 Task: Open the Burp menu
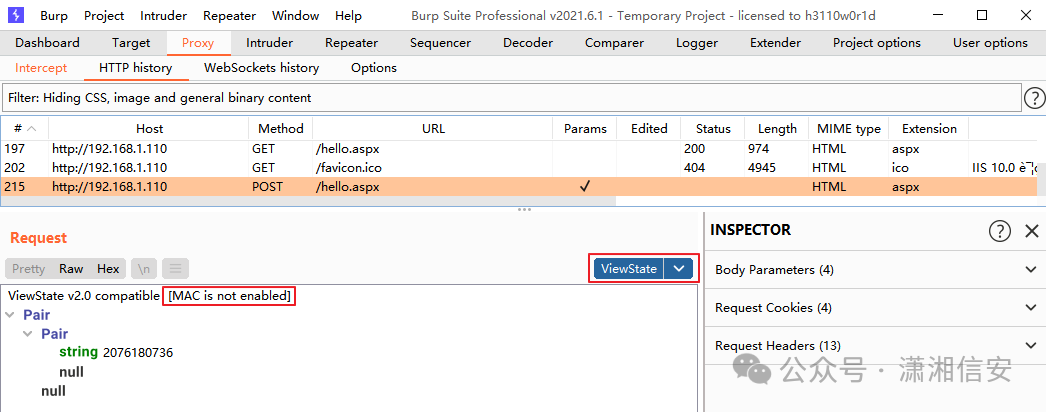pyautogui.click(x=53, y=15)
